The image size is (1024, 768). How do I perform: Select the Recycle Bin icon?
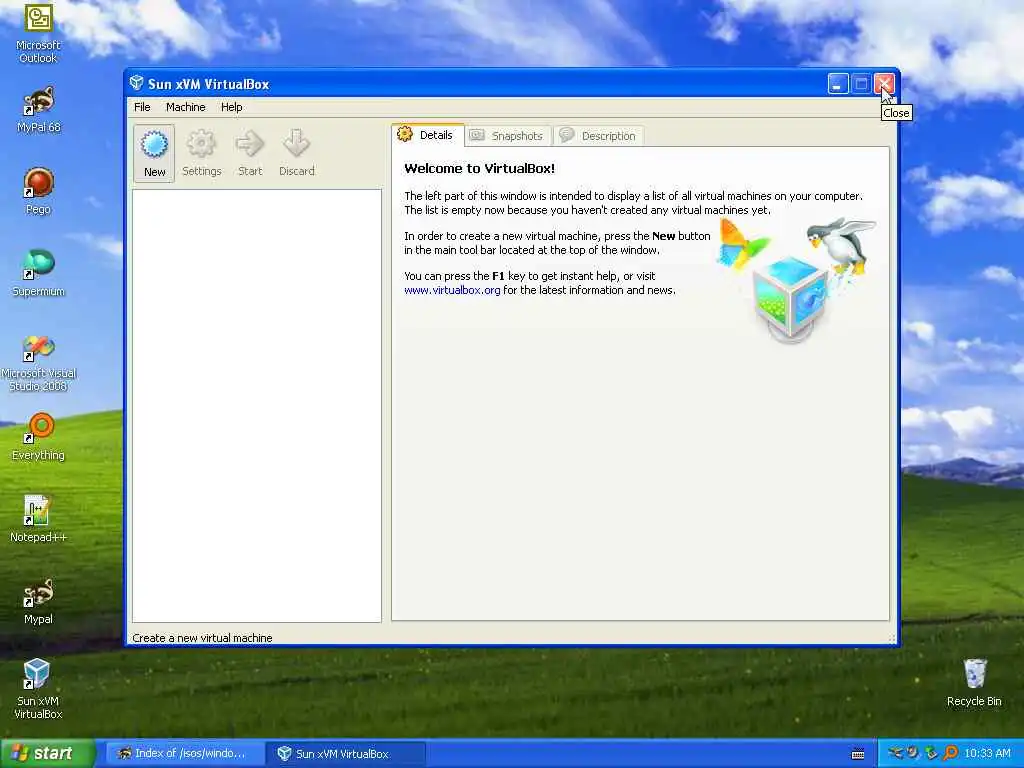pyautogui.click(x=974, y=683)
